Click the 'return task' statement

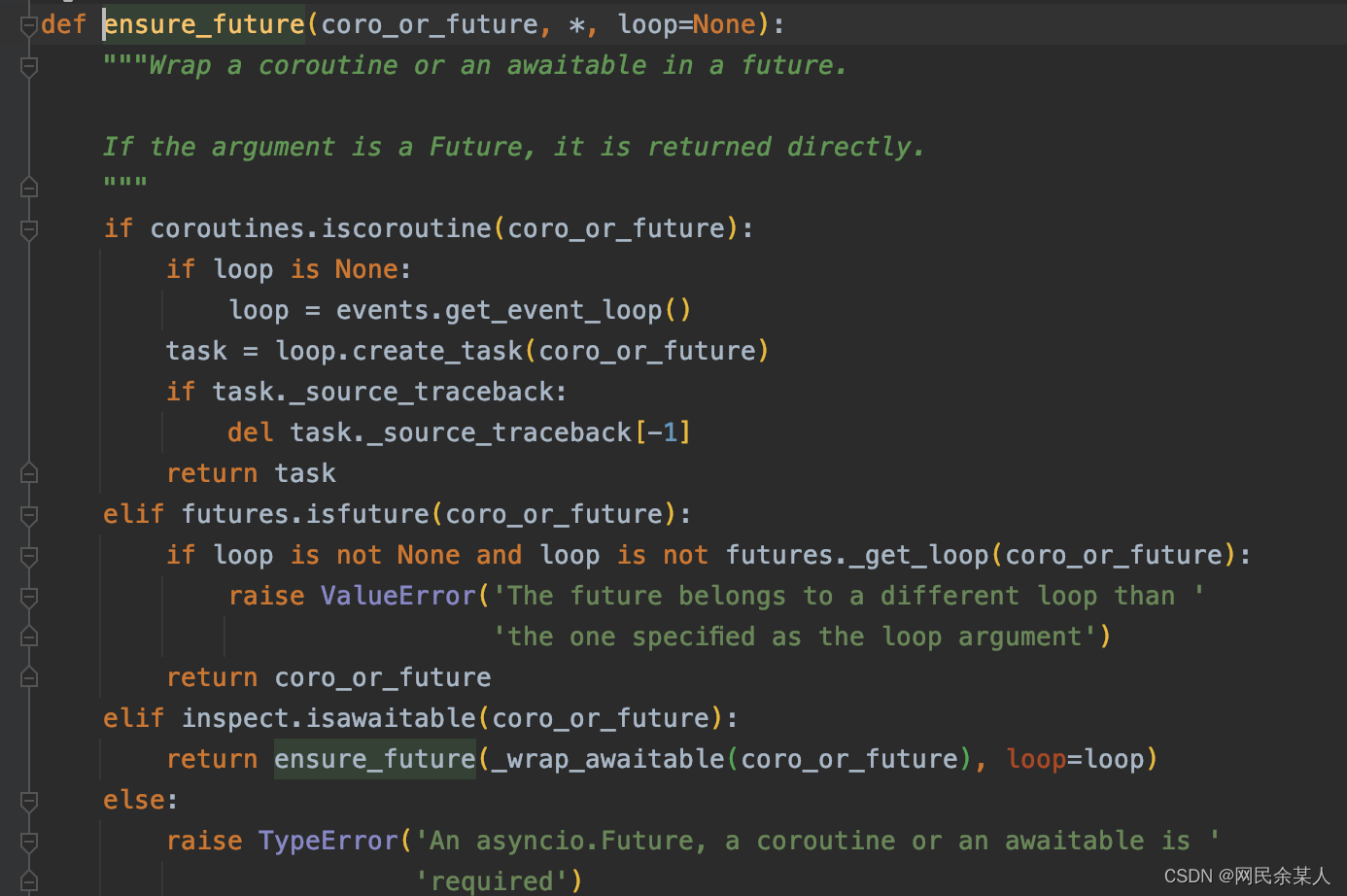251,473
